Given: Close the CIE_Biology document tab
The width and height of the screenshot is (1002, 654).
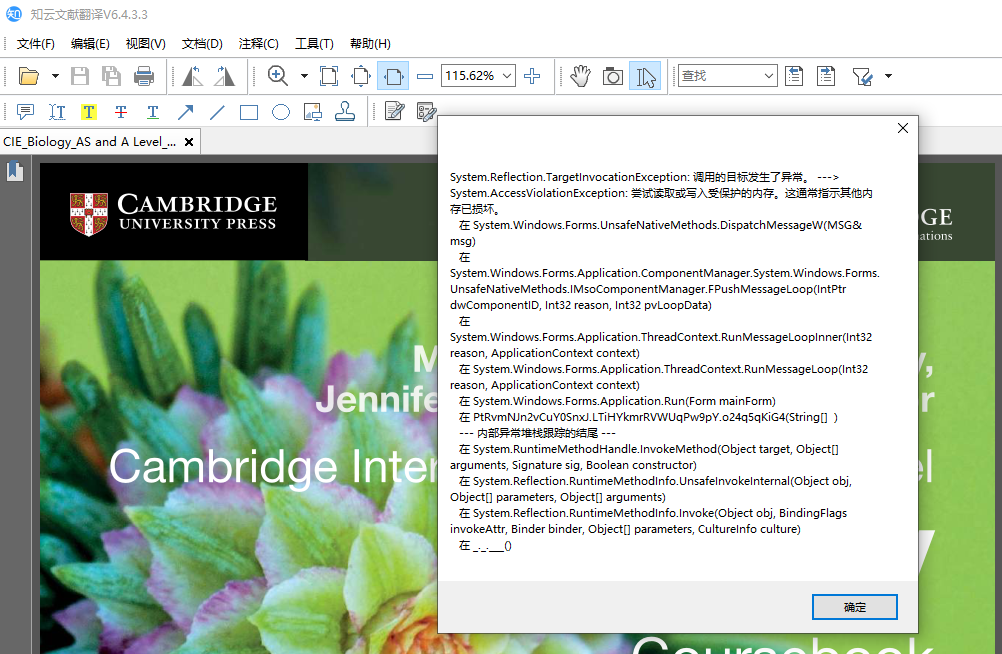Looking at the screenshot, I should (189, 142).
